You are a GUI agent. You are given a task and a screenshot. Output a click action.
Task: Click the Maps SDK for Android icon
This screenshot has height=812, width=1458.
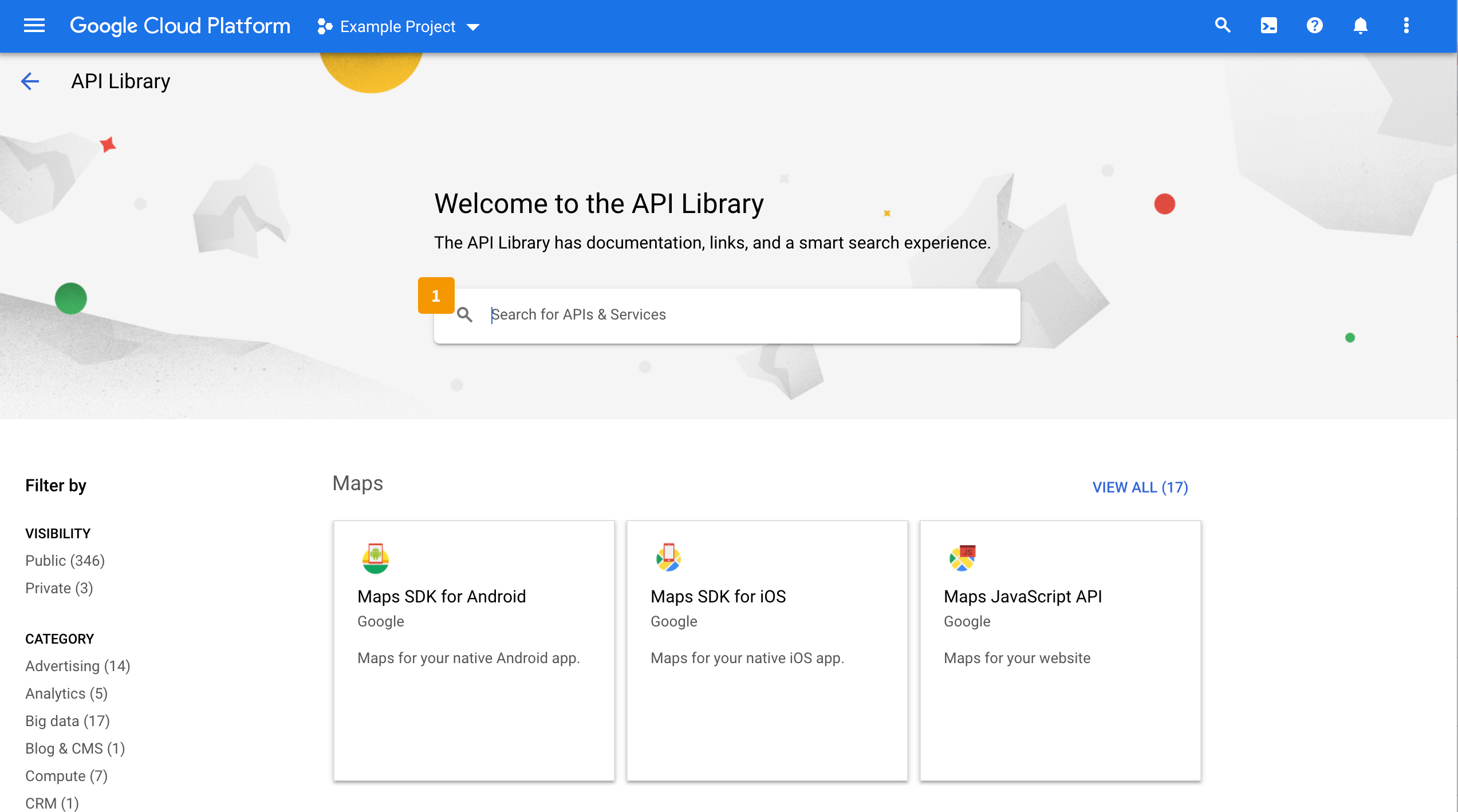pyautogui.click(x=375, y=558)
